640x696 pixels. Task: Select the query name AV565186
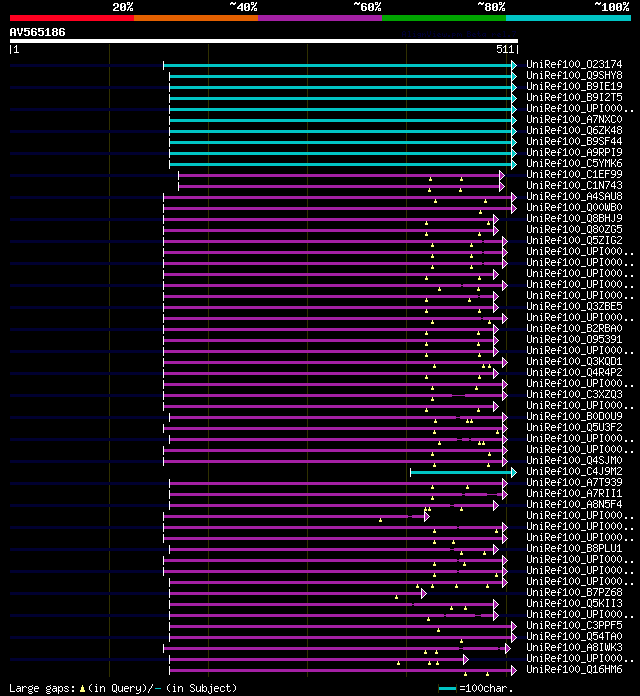pos(37,32)
